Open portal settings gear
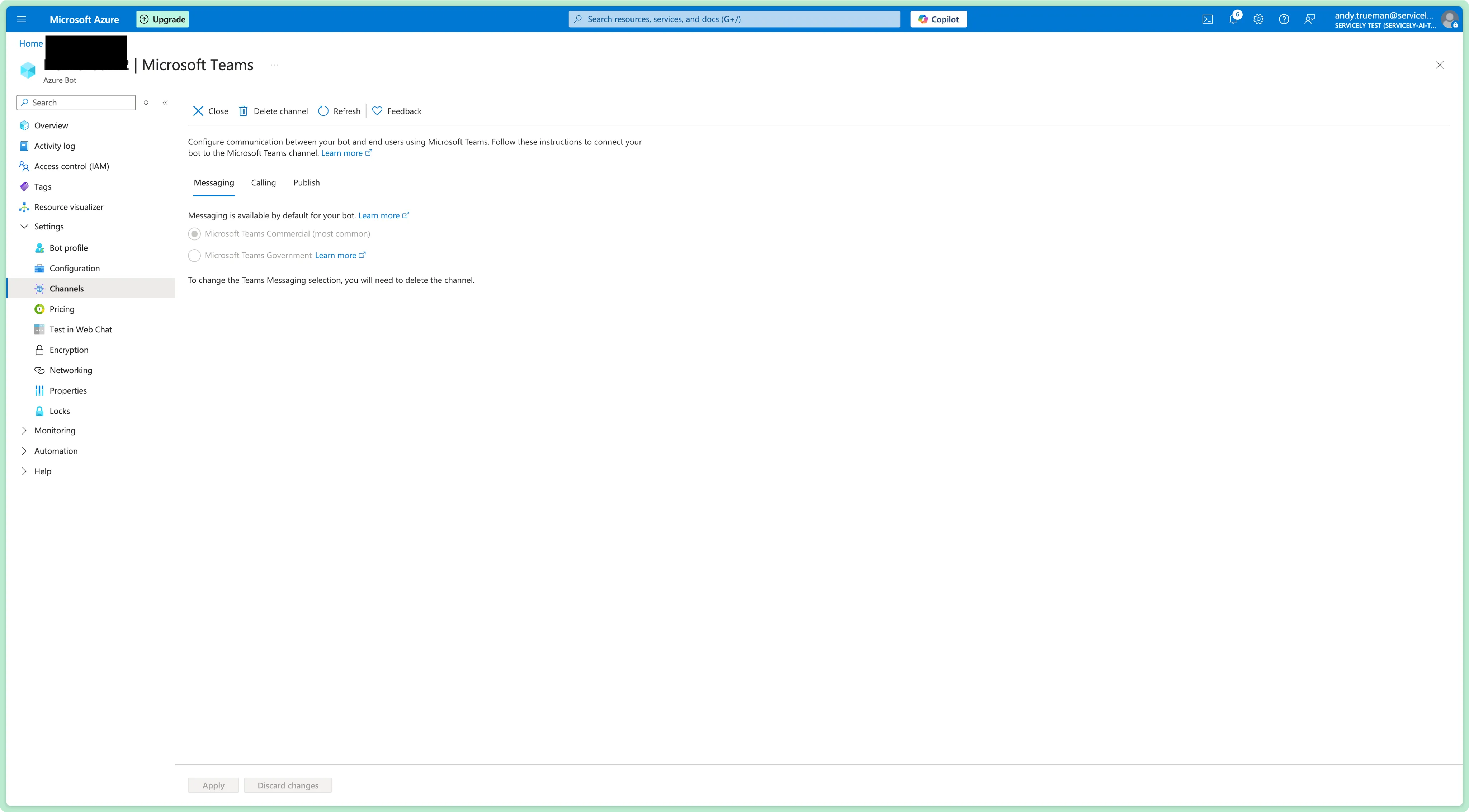The image size is (1469, 812). [1258, 19]
